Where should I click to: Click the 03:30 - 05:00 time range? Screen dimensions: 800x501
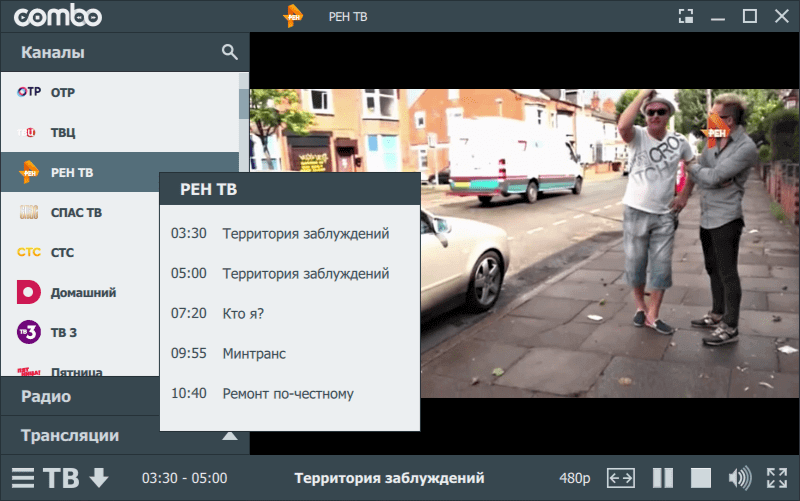click(x=185, y=478)
